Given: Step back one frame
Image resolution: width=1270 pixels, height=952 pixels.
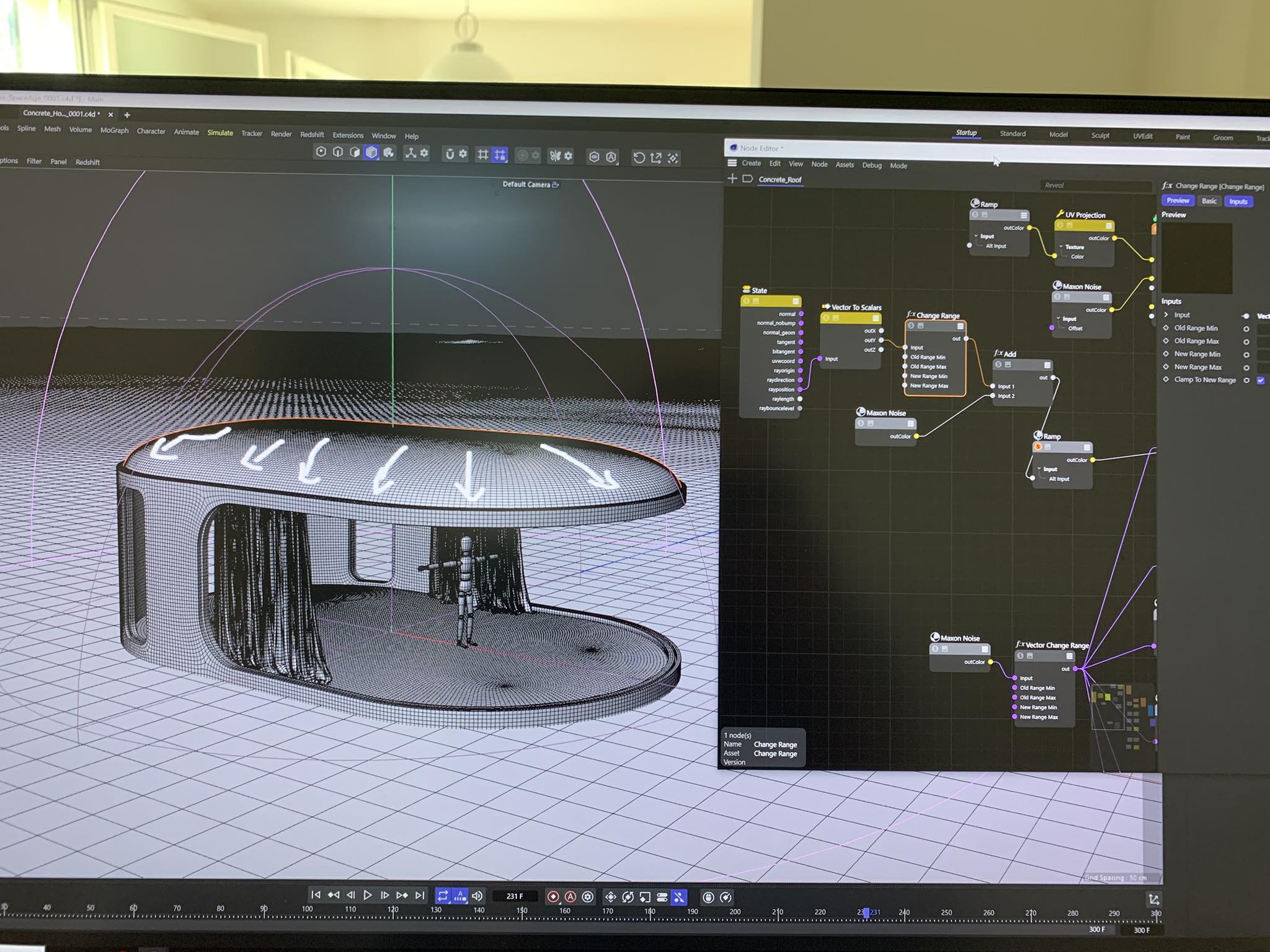Looking at the screenshot, I should pos(350,894).
